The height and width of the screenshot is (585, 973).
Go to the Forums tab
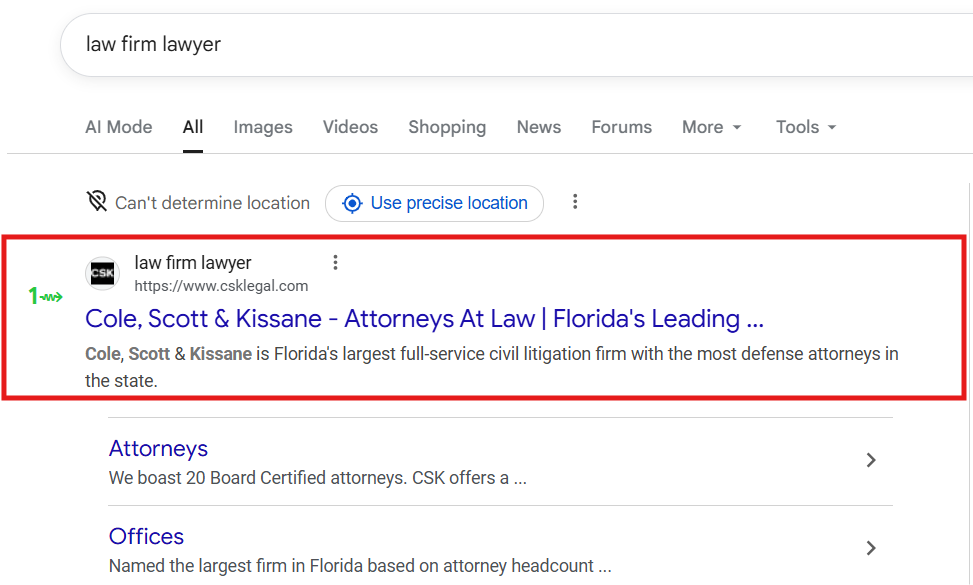pos(621,127)
